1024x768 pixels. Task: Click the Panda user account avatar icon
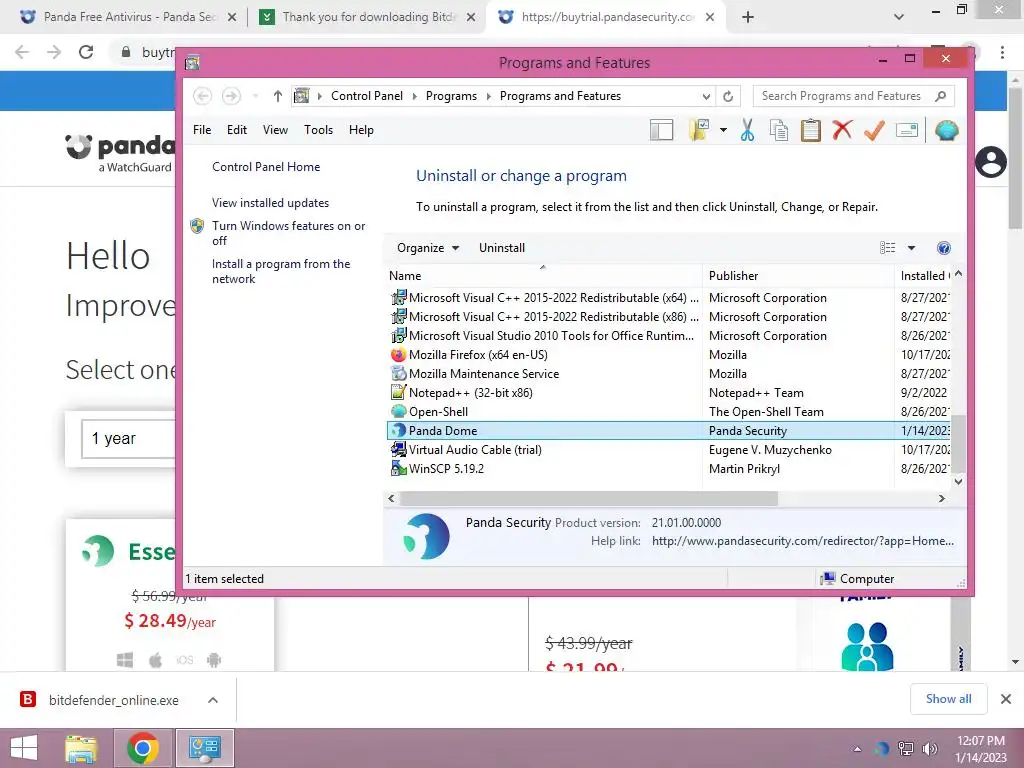pos(991,162)
